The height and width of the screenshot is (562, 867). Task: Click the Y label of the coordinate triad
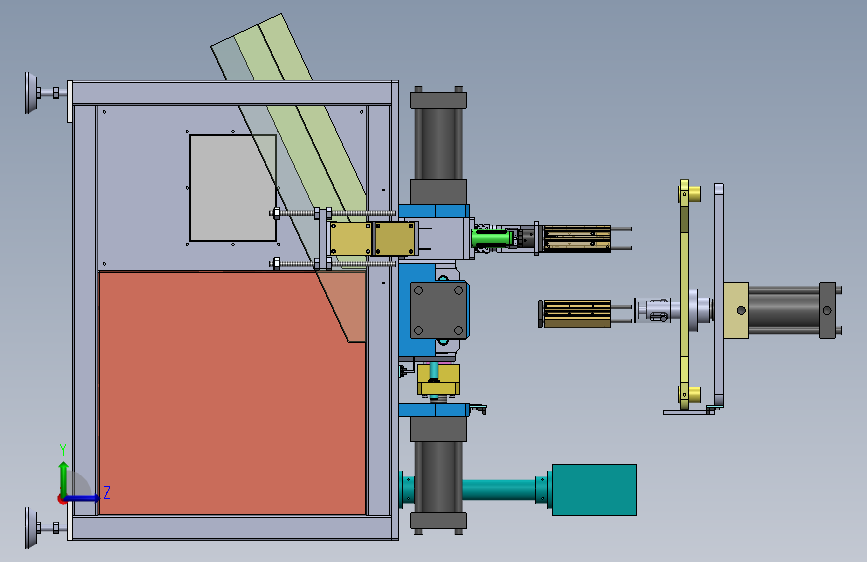click(63, 450)
